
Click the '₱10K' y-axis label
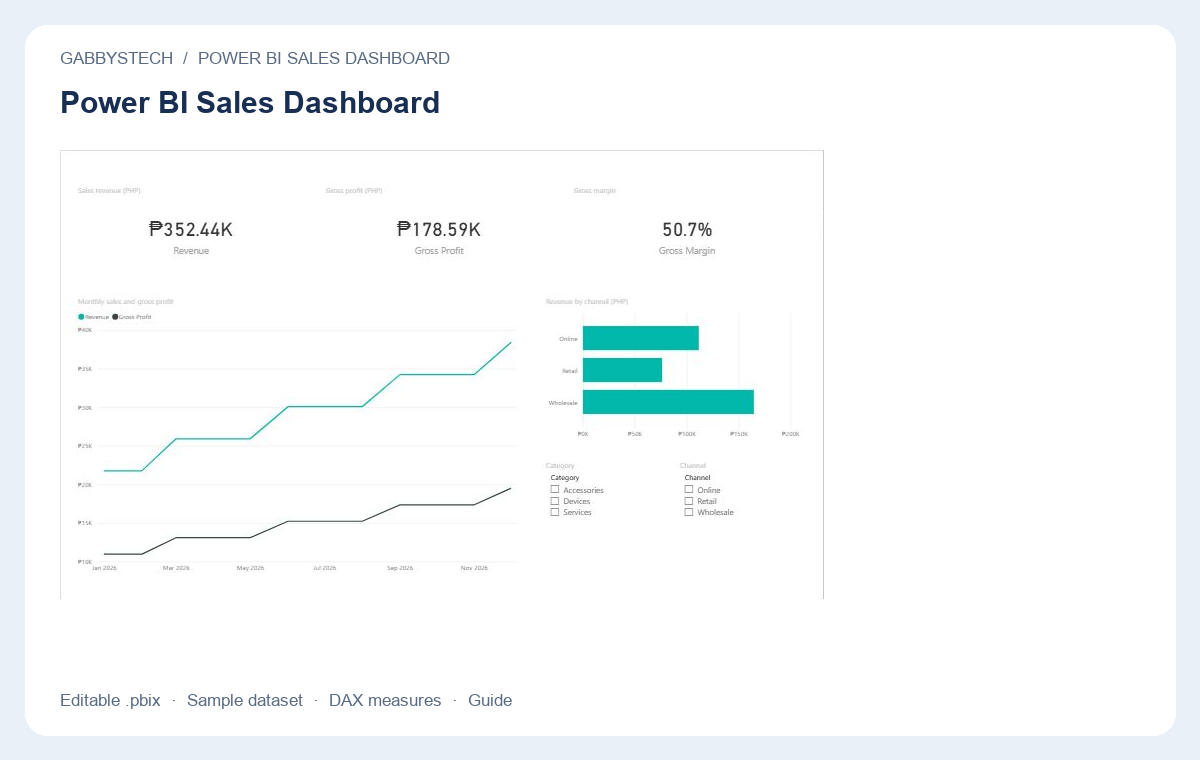point(85,562)
